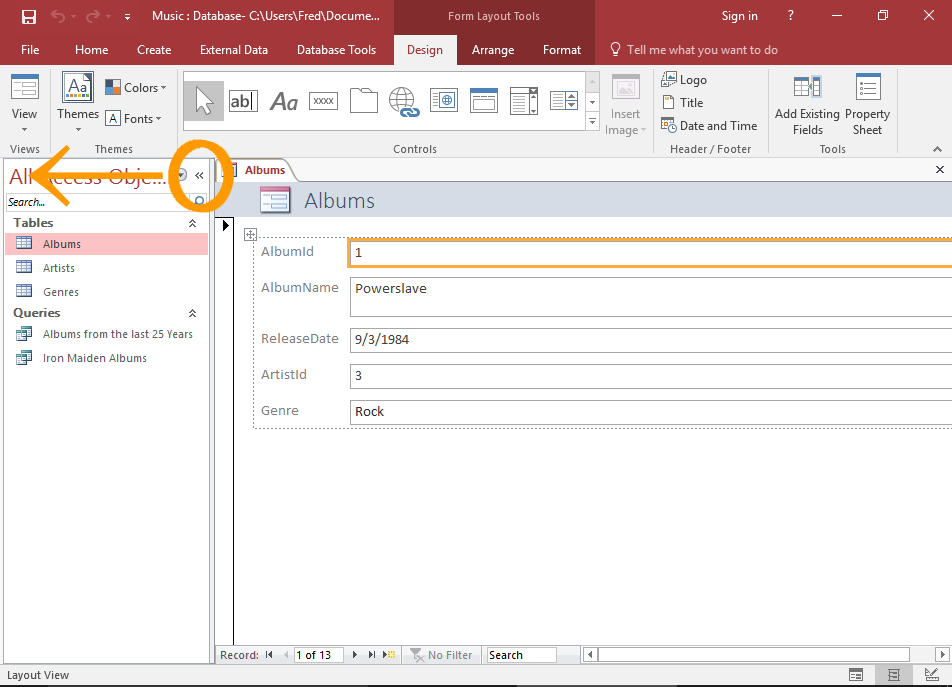Insert a Logo into the form header
This screenshot has width=952, height=687.
[694, 79]
